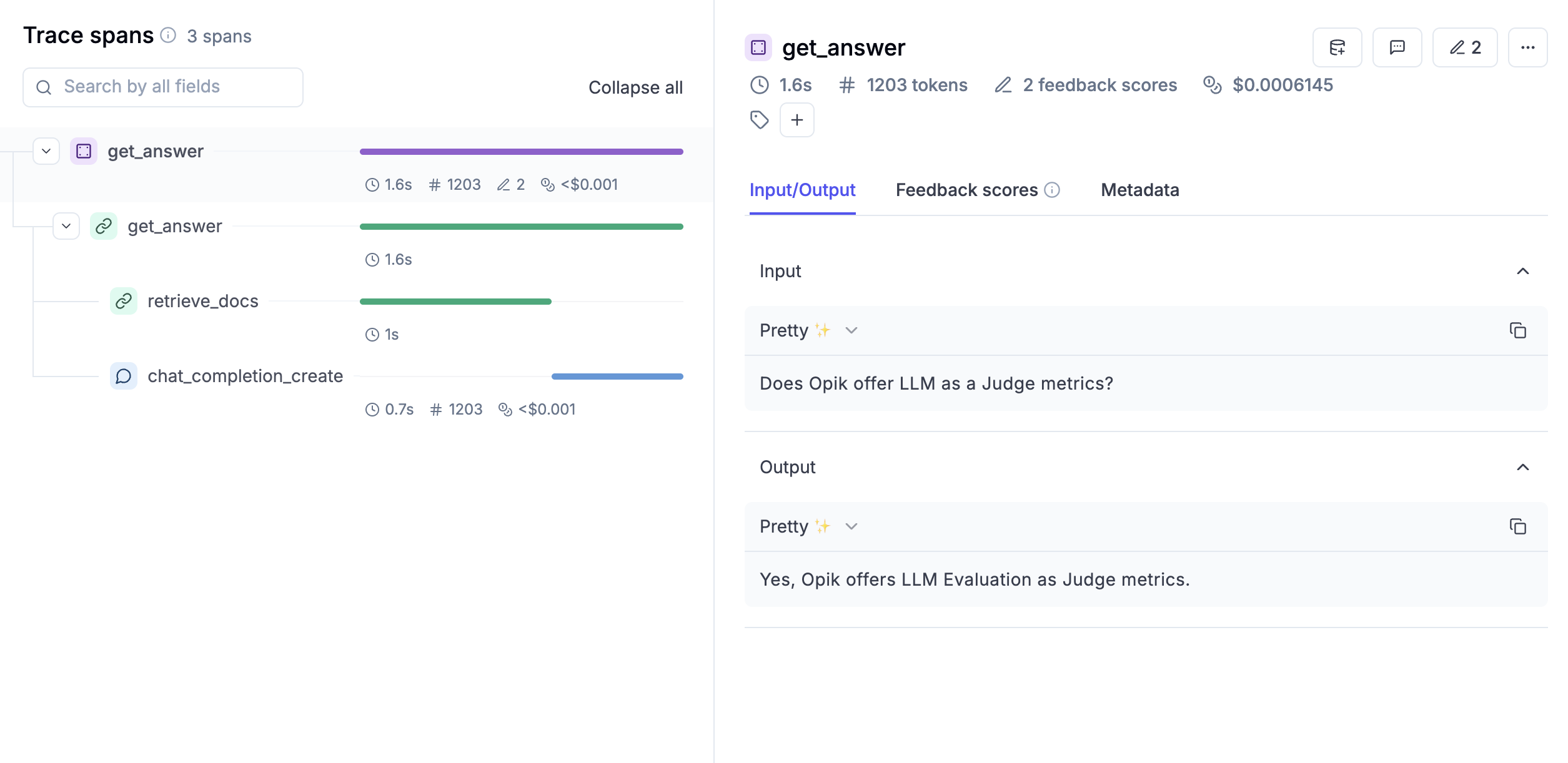Image resolution: width=1568 pixels, height=763 pixels.
Task: Click the green link icon of nested get_answer span
Action: pyautogui.click(x=104, y=226)
